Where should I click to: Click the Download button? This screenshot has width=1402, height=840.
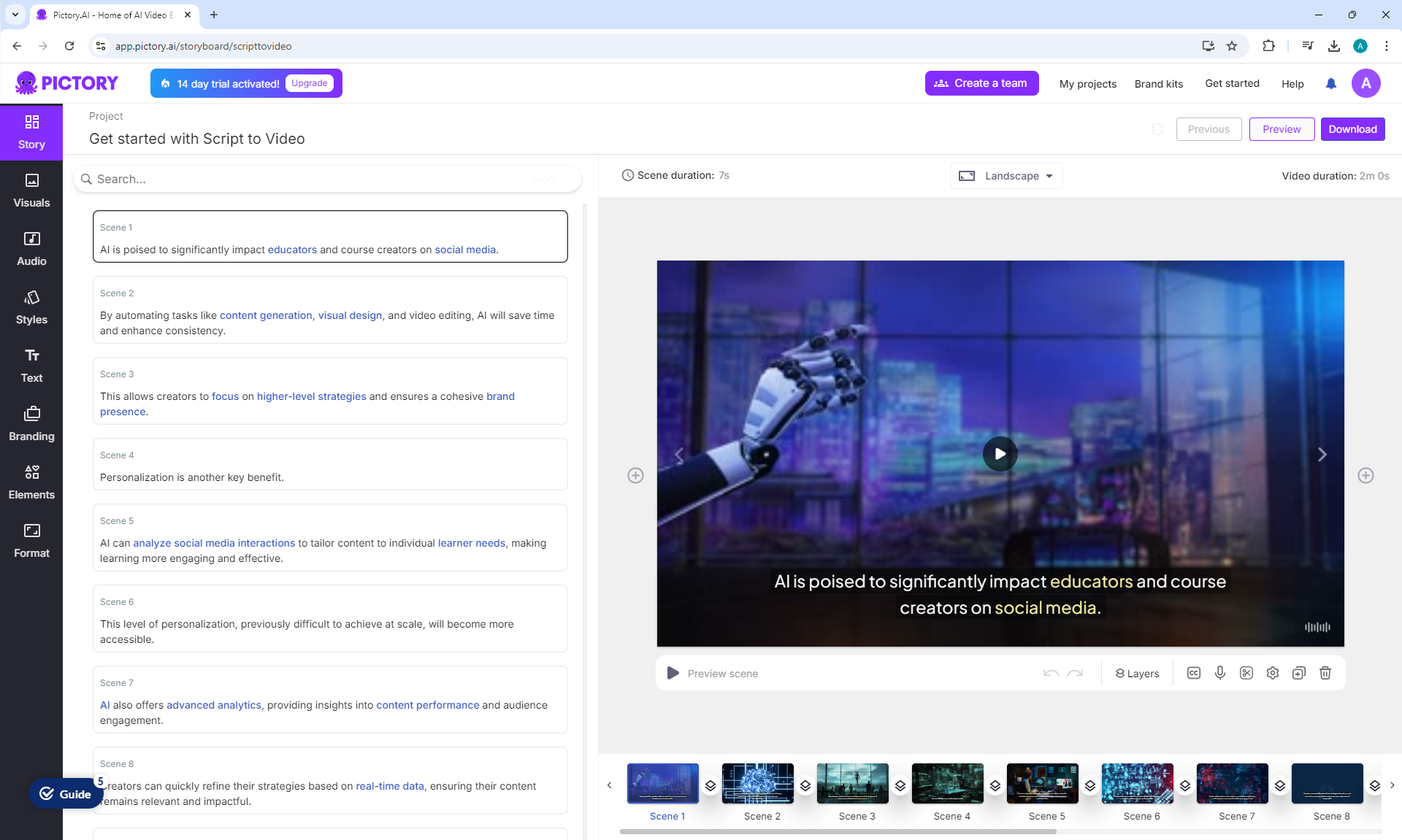1352,129
